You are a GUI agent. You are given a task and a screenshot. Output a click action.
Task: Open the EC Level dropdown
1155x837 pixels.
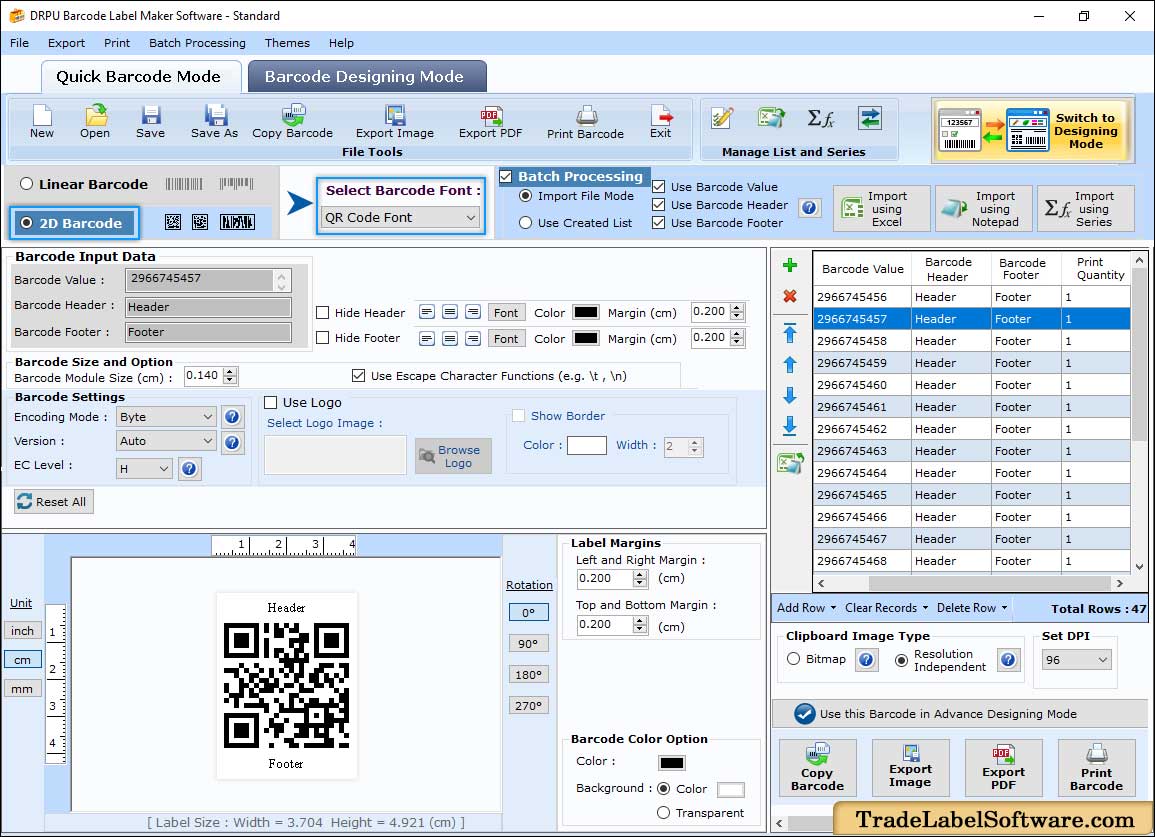144,469
